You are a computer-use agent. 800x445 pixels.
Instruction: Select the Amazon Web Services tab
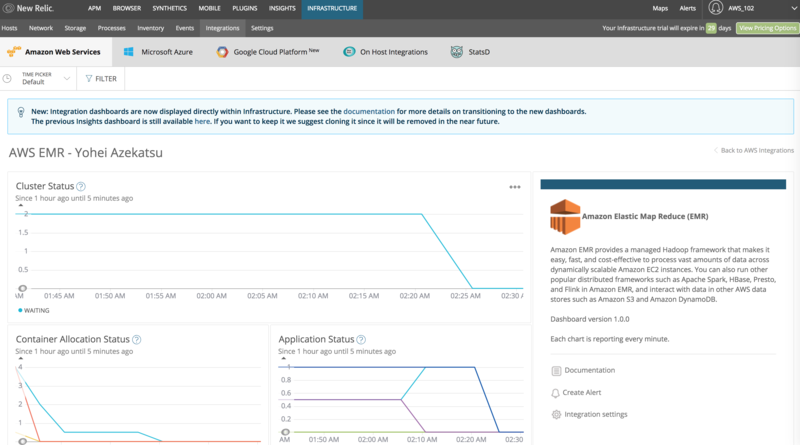click(56, 52)
